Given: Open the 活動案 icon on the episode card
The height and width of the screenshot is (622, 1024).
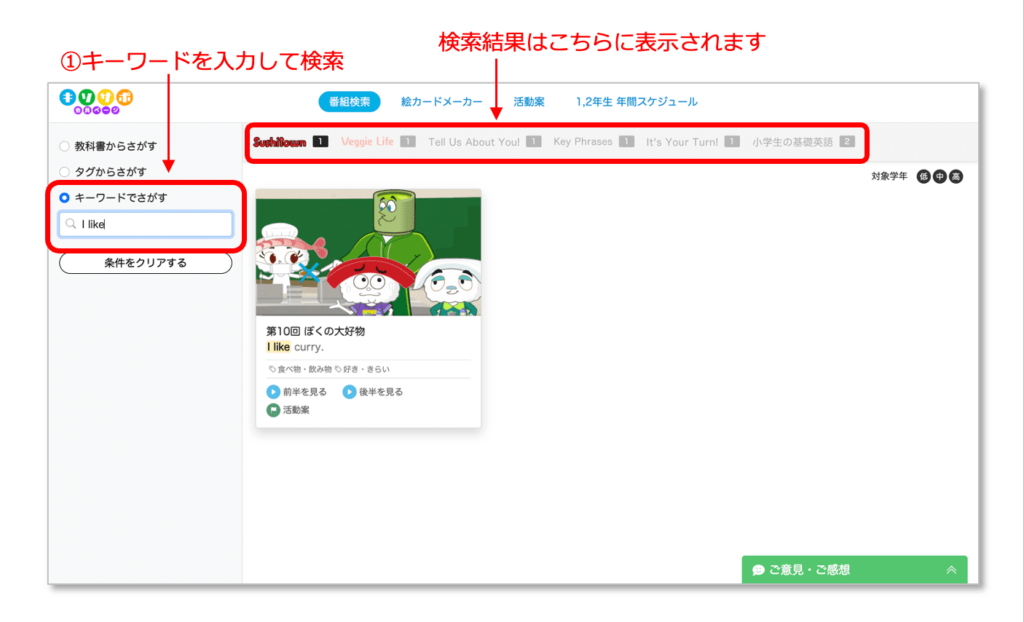Looking at the screenshot, I should [x=272, y=409].
